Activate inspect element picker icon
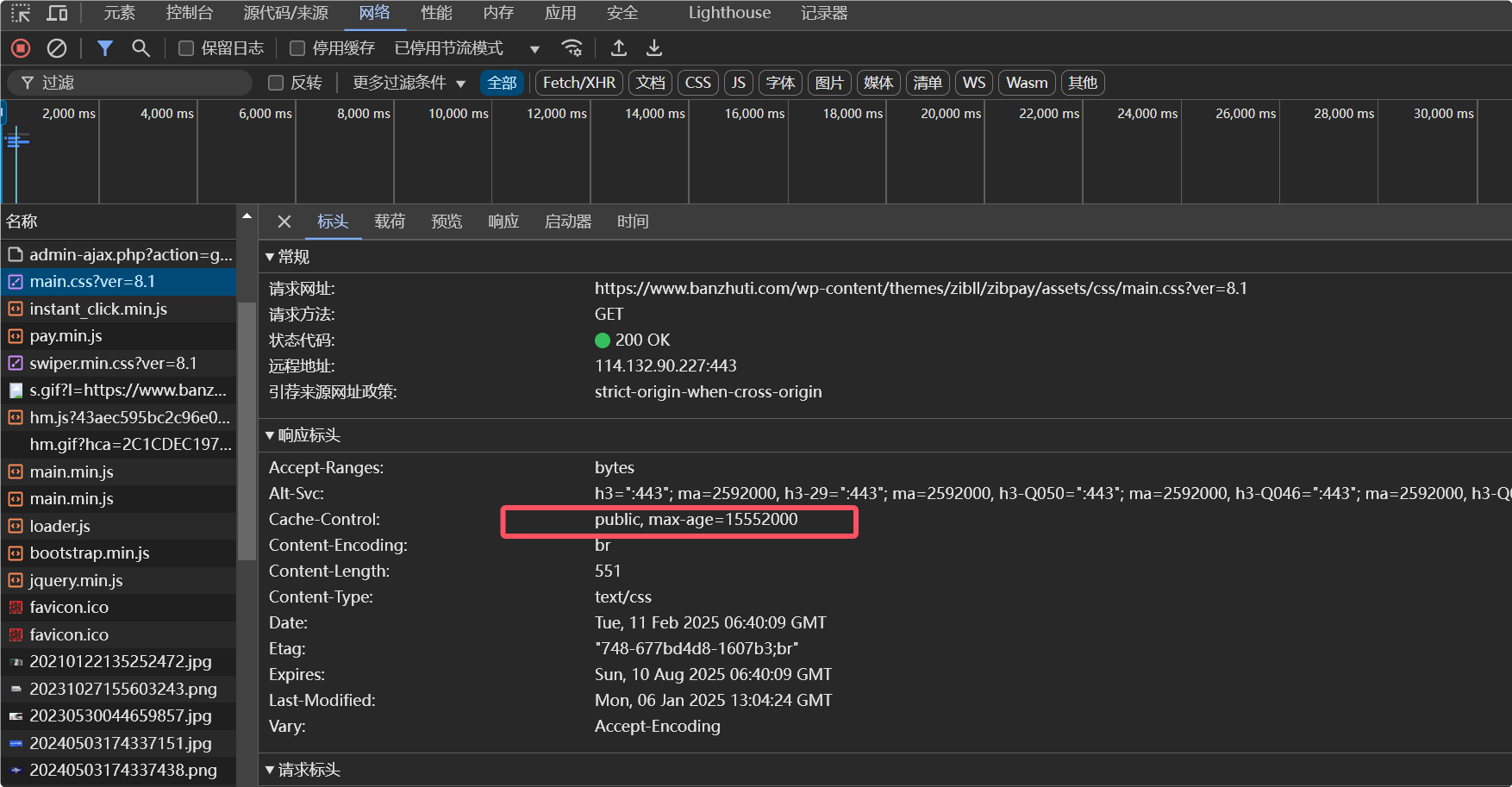The height and width of the screenshot is (787, 1512). click(x=21, y=13)
